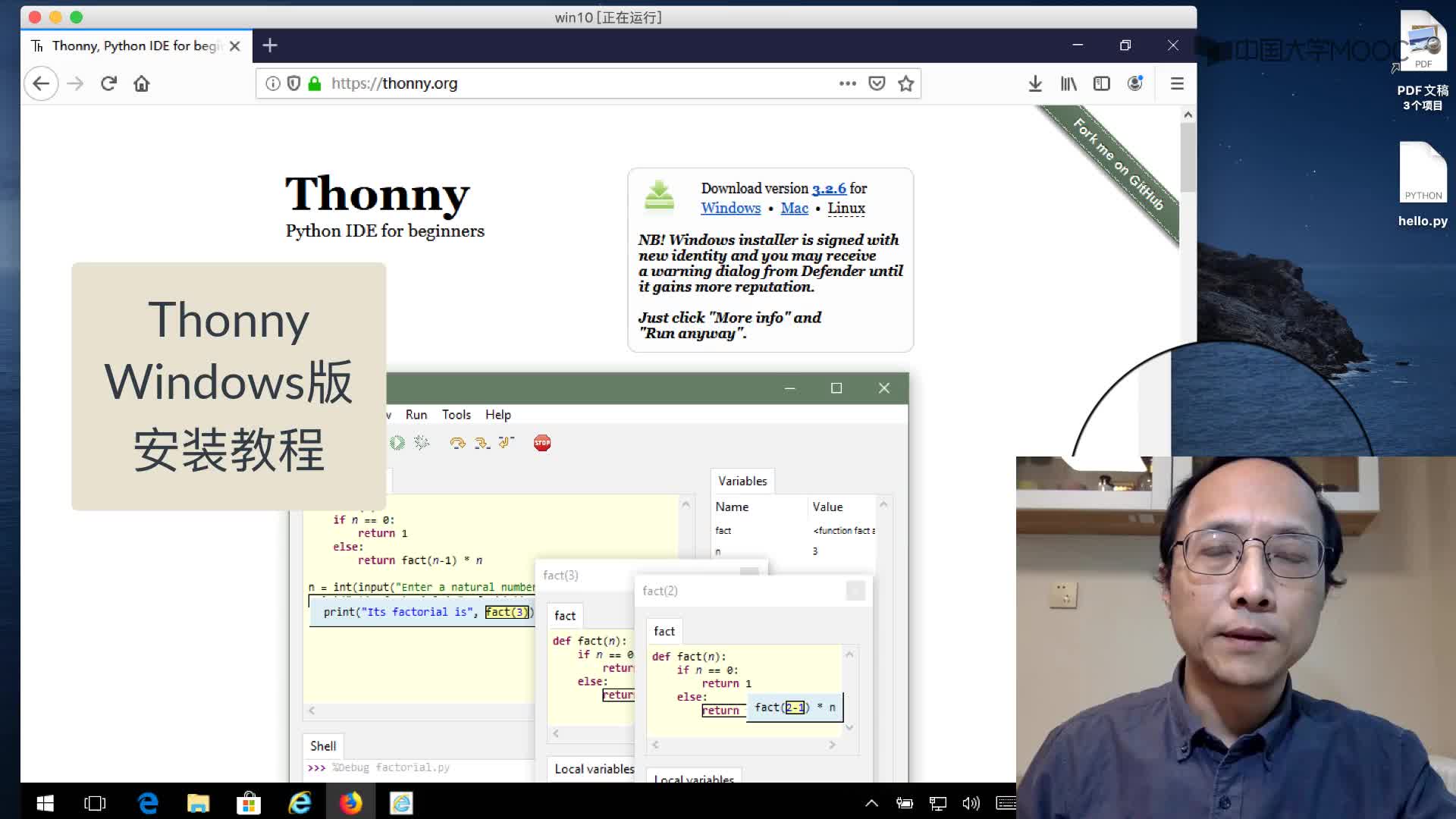1456x819 pixels.
Task: Open Firefox downloads arrow
Action: click(x=1035, y=83)
